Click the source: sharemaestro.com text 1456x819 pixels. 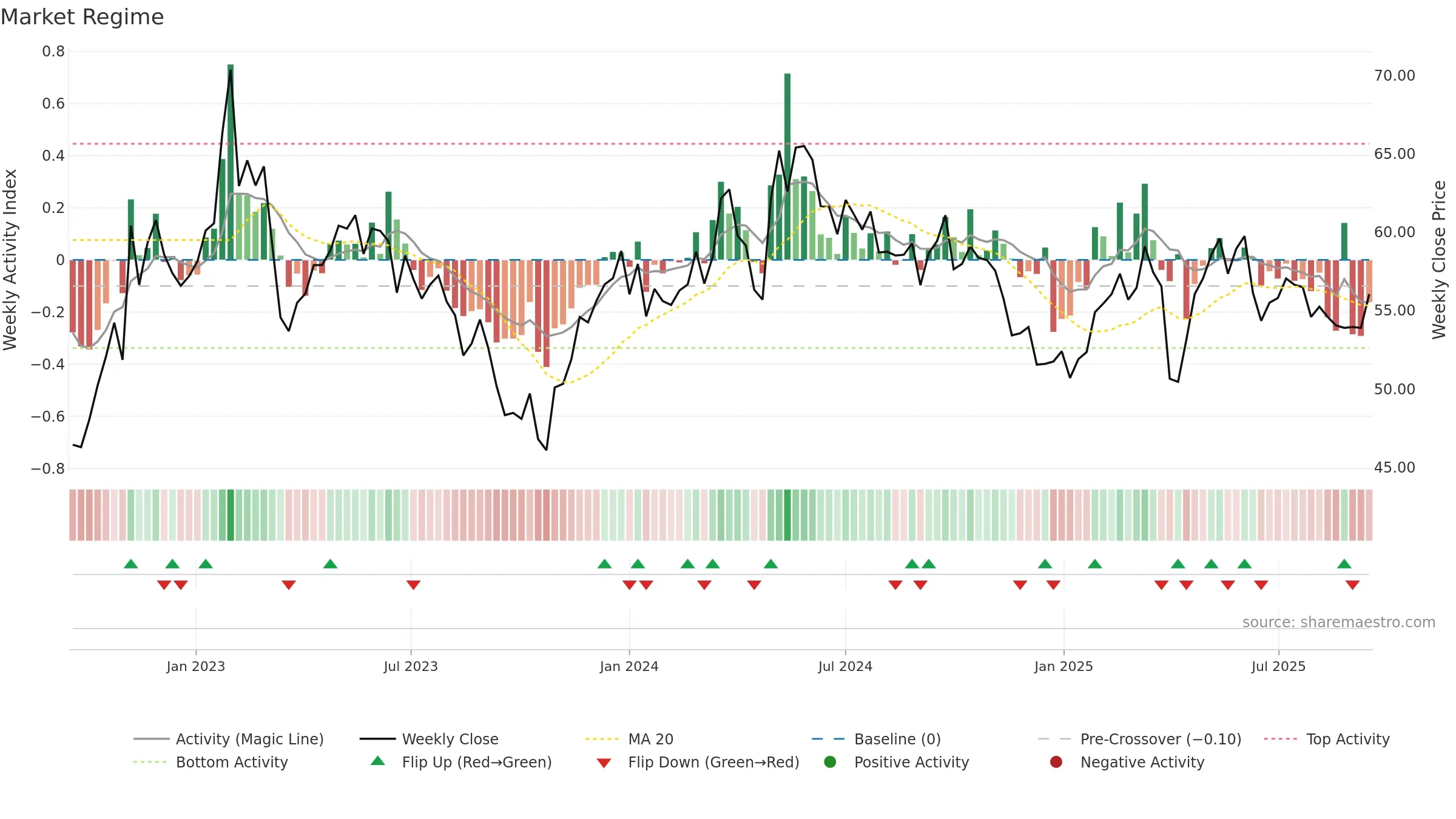1339,622
